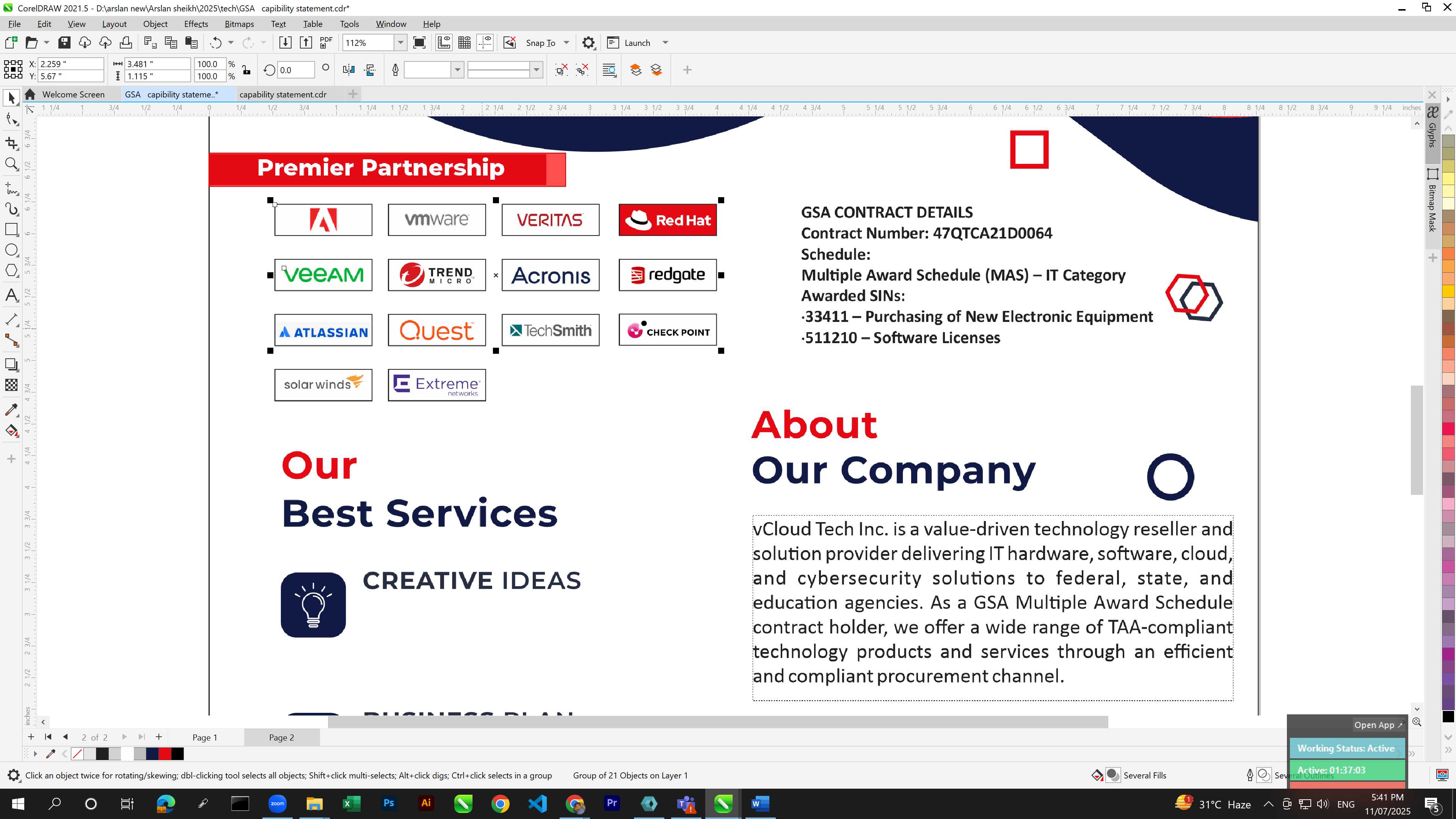Open Photoshop from the taskbar
This screenshot has height=819, width=1456.
point(388,803)
